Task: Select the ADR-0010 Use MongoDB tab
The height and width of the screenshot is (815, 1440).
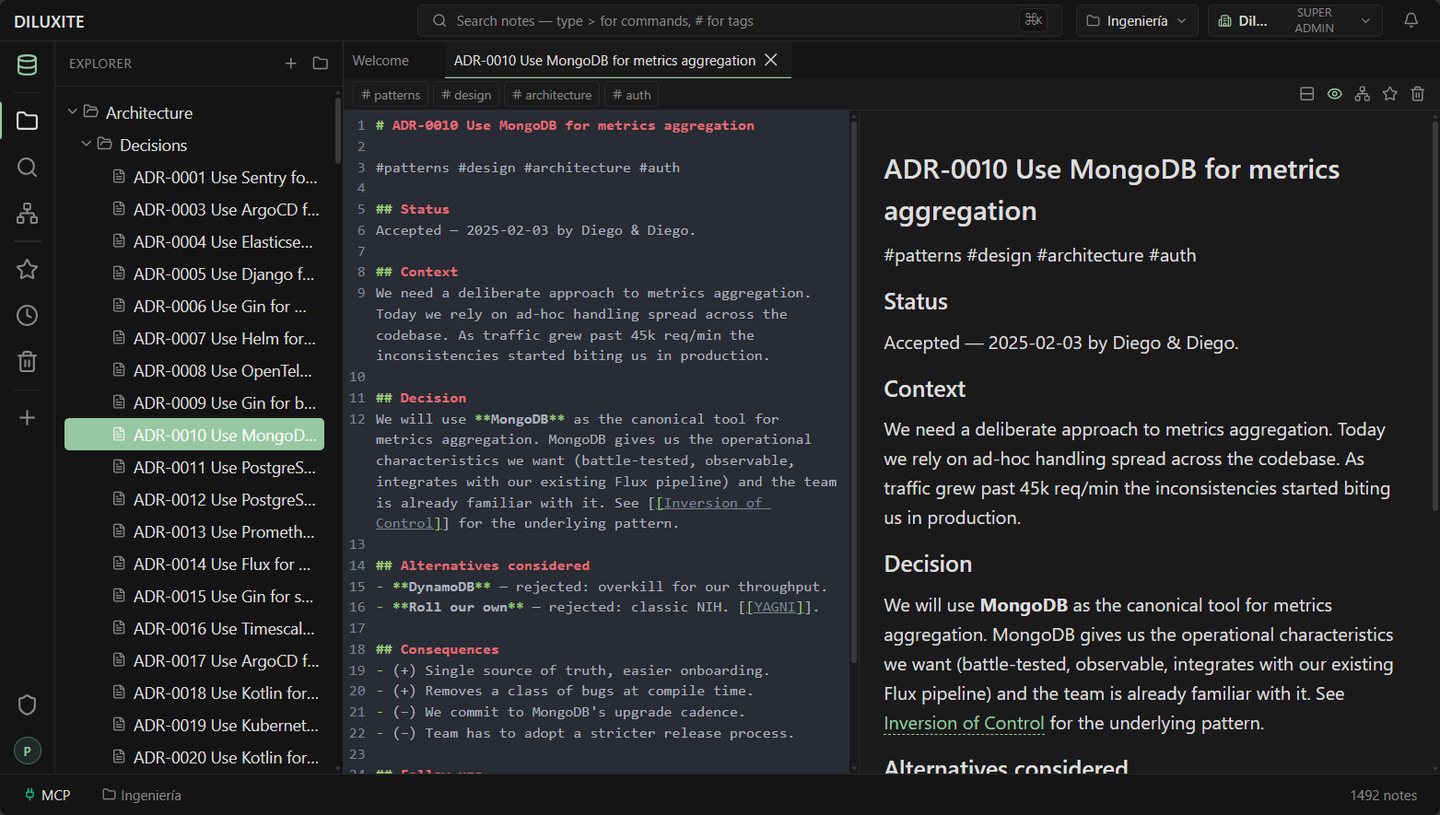Action: point(604,60)
